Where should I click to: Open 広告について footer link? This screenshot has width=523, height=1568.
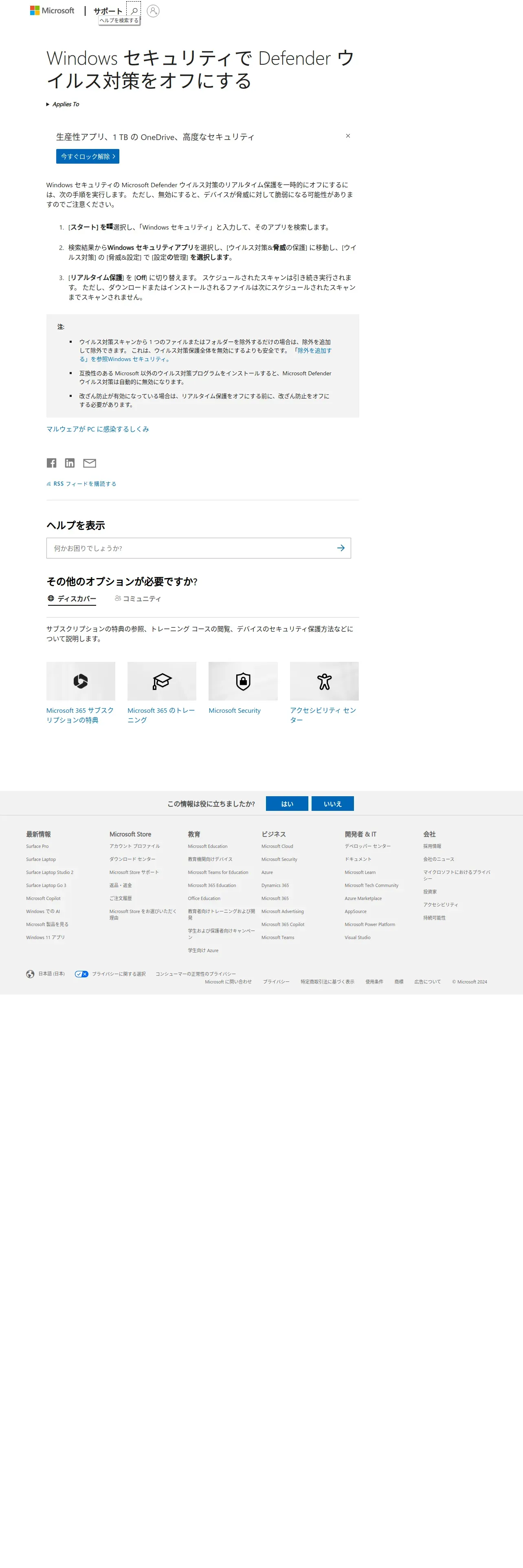427,982
